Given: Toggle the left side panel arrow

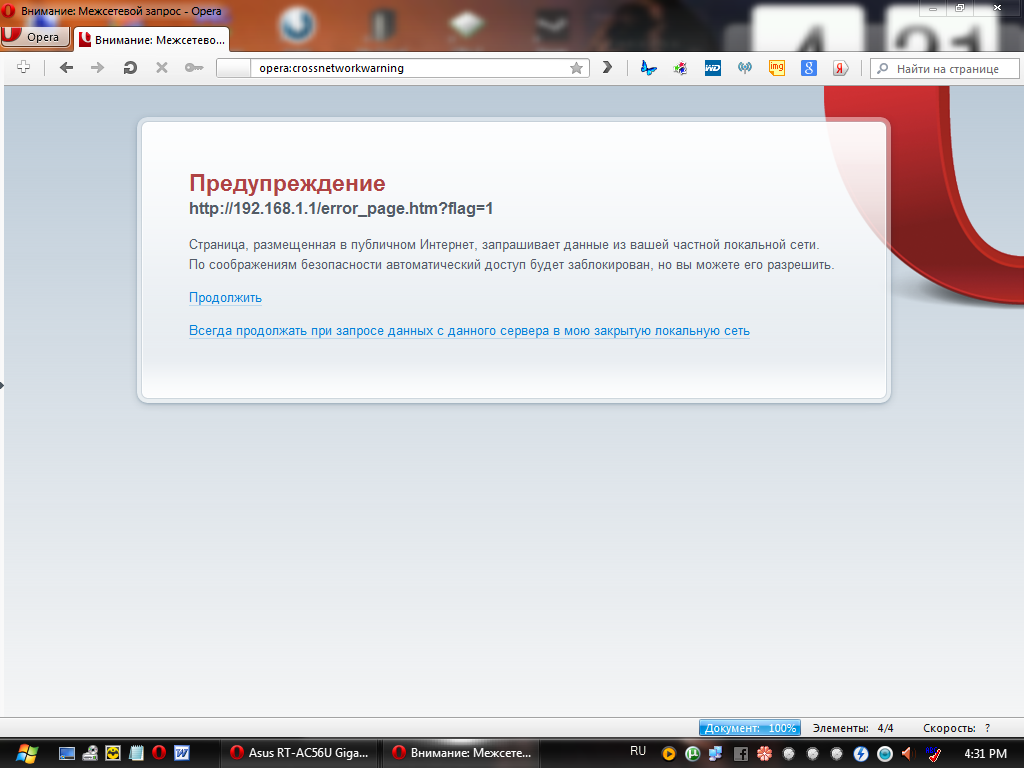Looking at the screenshot, I should (2, 385).
